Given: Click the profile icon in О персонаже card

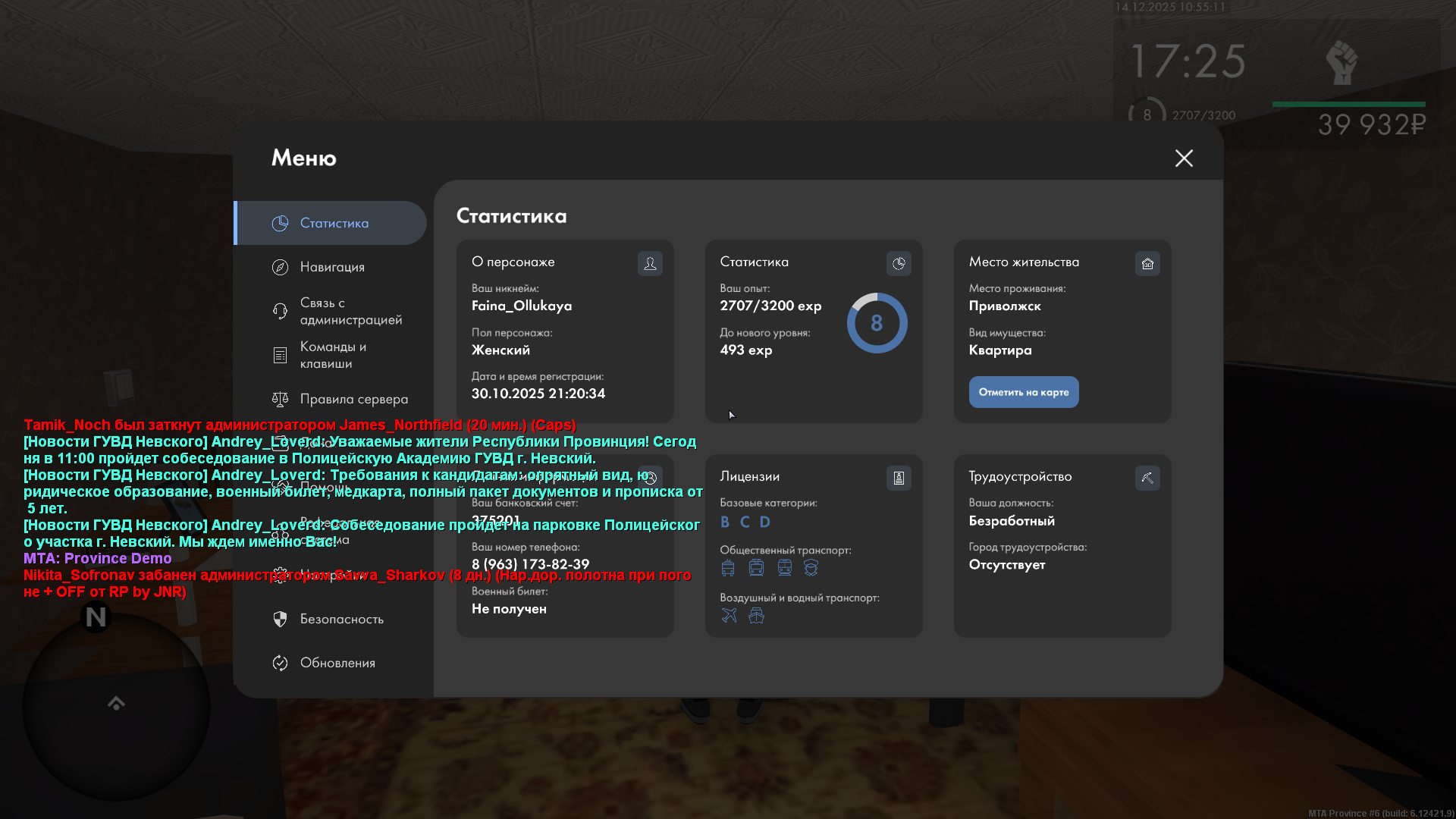Looking at the screenshot, I should point(650,263).
